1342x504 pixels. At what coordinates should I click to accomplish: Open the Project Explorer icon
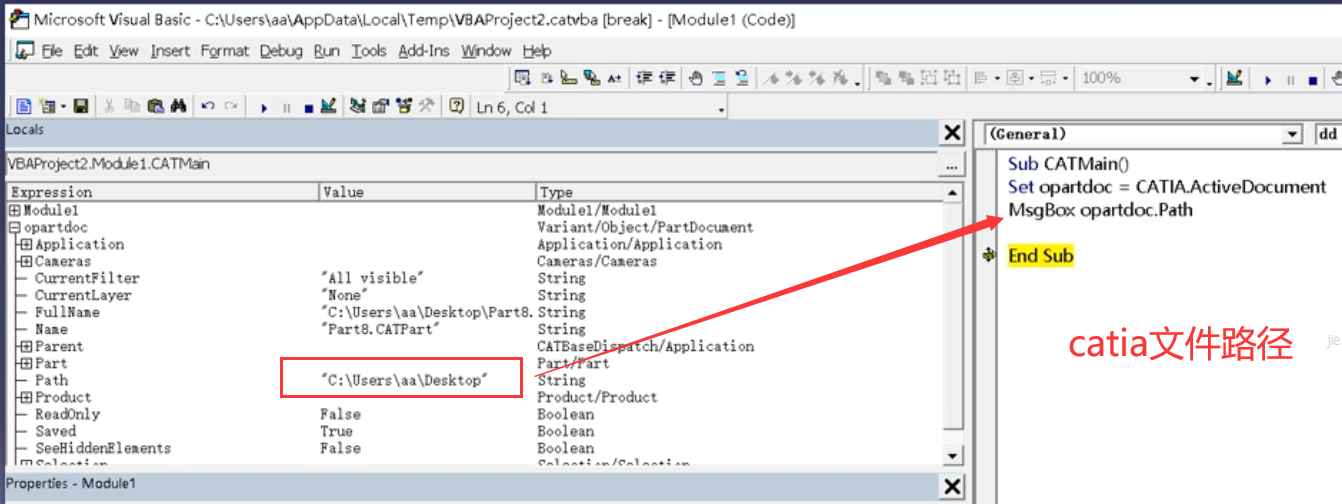[357, 106]
